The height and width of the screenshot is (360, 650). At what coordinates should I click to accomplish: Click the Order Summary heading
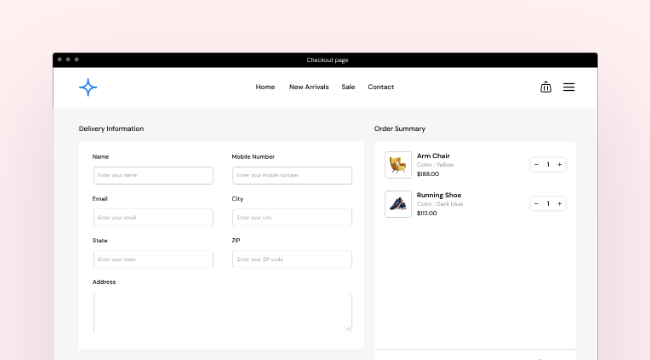click(400, 129)
